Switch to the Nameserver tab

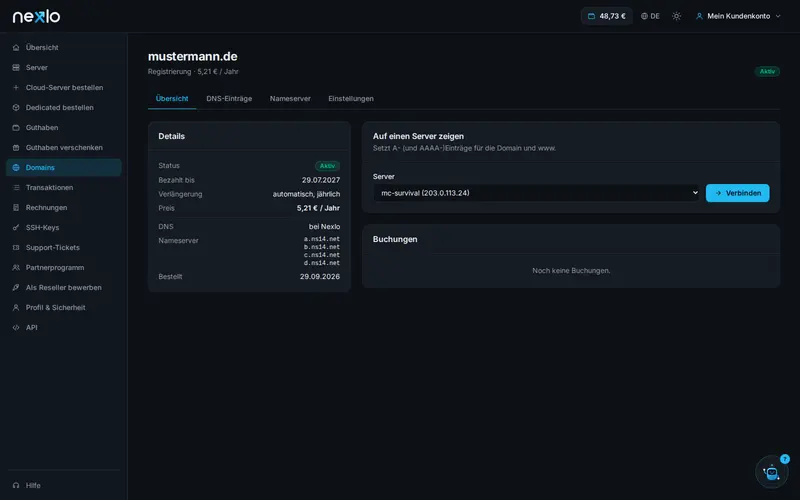pos(290,98)
